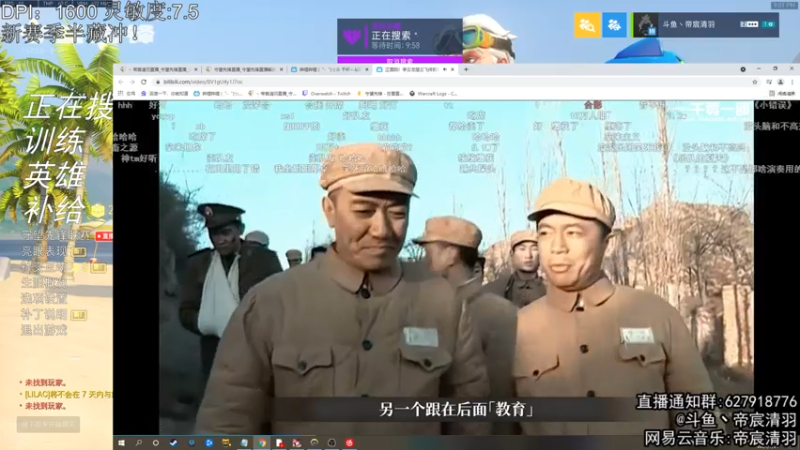Open the Overwatch - Twitch bookmark
This screenshot has width=800, height=450.
coord(327,93)
